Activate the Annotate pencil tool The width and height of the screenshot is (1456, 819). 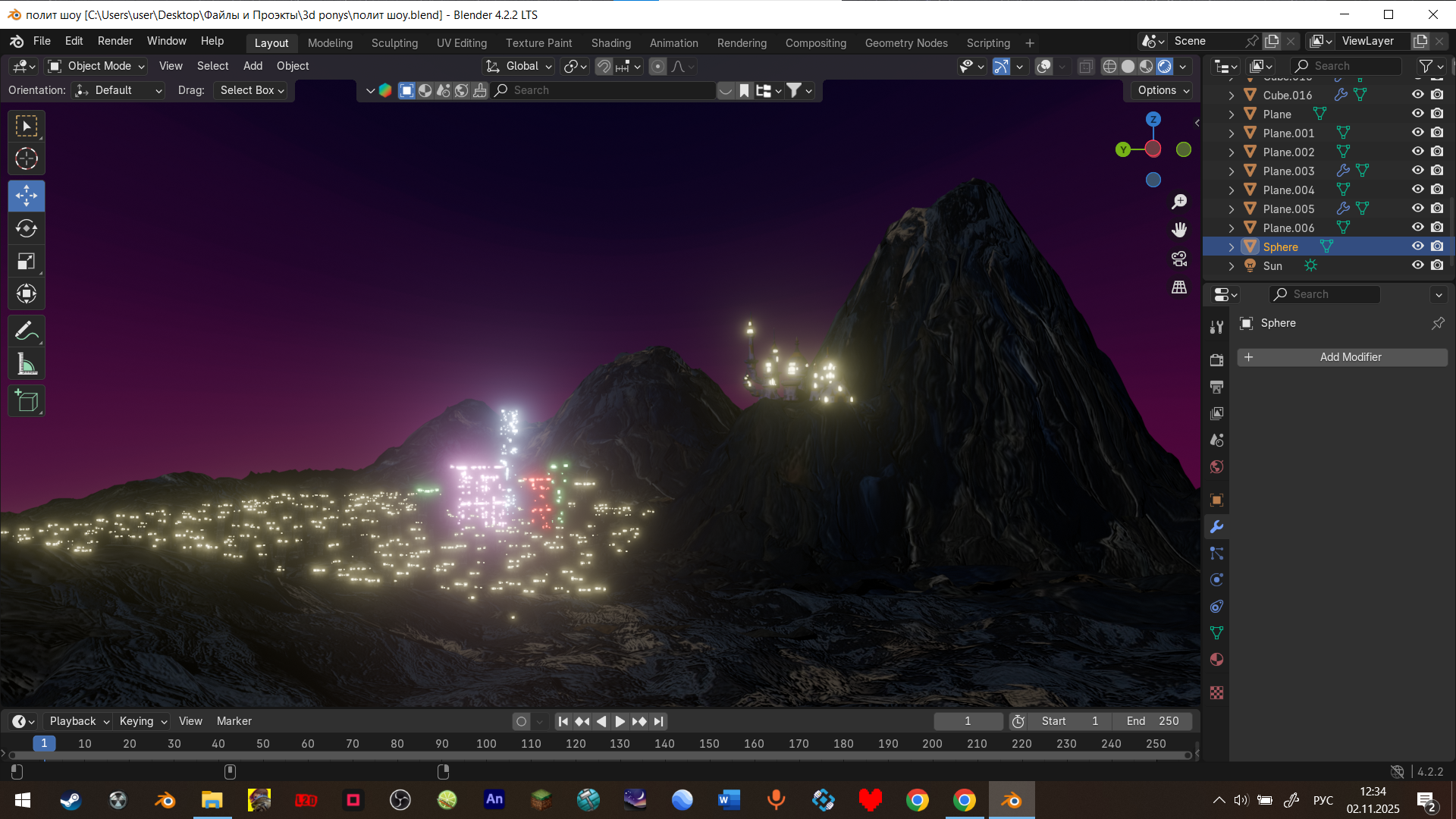(27, 331)
